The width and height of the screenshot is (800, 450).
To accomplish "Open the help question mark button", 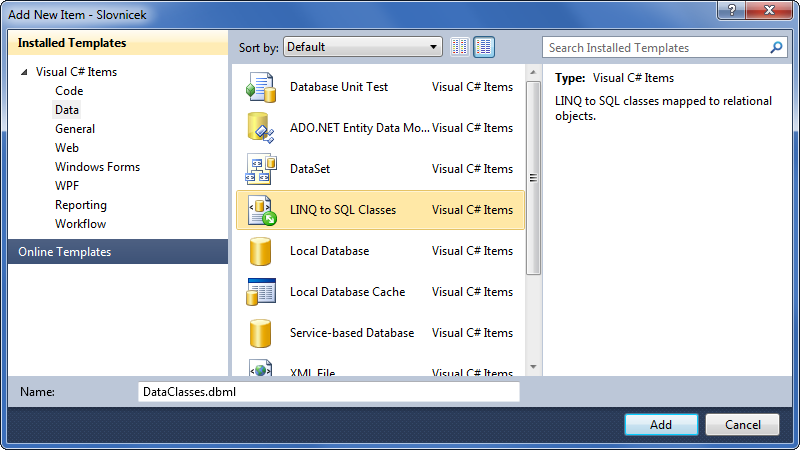I will click(x=731, y=10).
